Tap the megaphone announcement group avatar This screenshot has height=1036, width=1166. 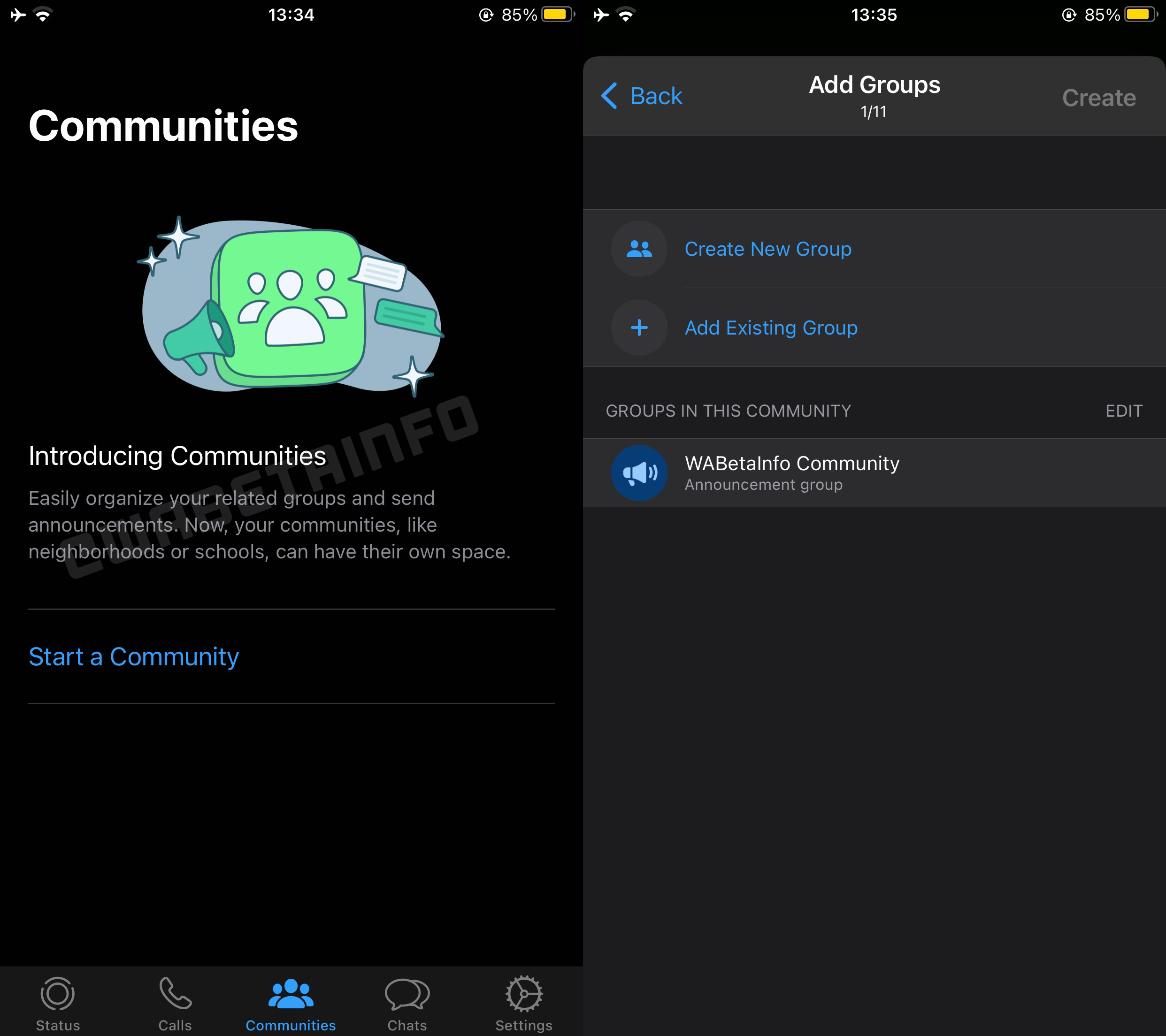(639, 472)
